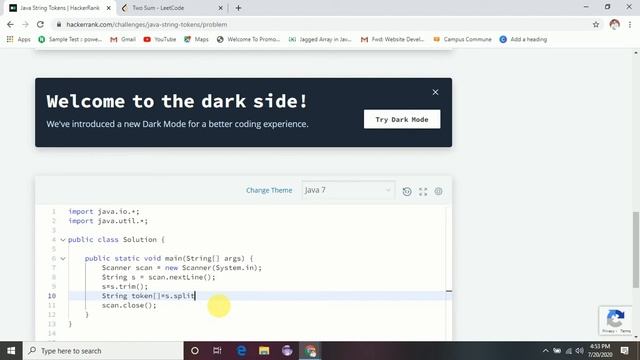Open the Gmail bookmark
This screenshot has width=640, height=360.
coord(123,39)
